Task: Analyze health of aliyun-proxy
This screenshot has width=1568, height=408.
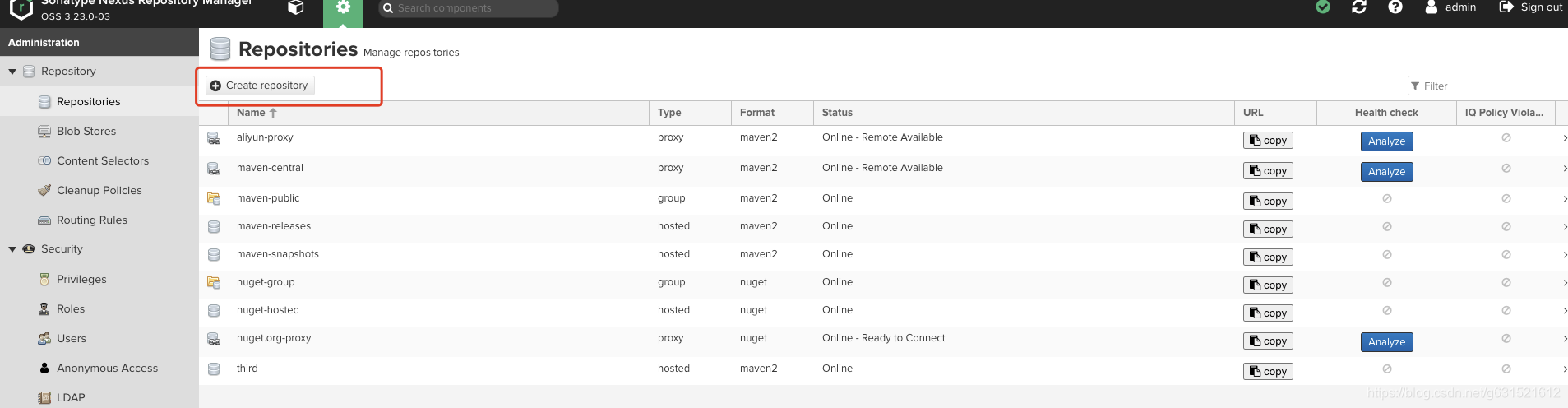Action: point(1386,141)
